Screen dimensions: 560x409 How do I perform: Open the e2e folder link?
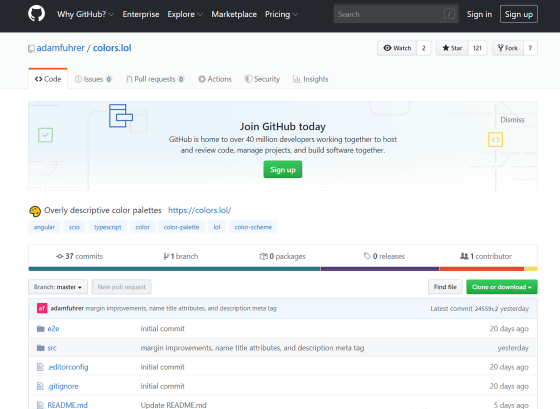tap(53, 329)
